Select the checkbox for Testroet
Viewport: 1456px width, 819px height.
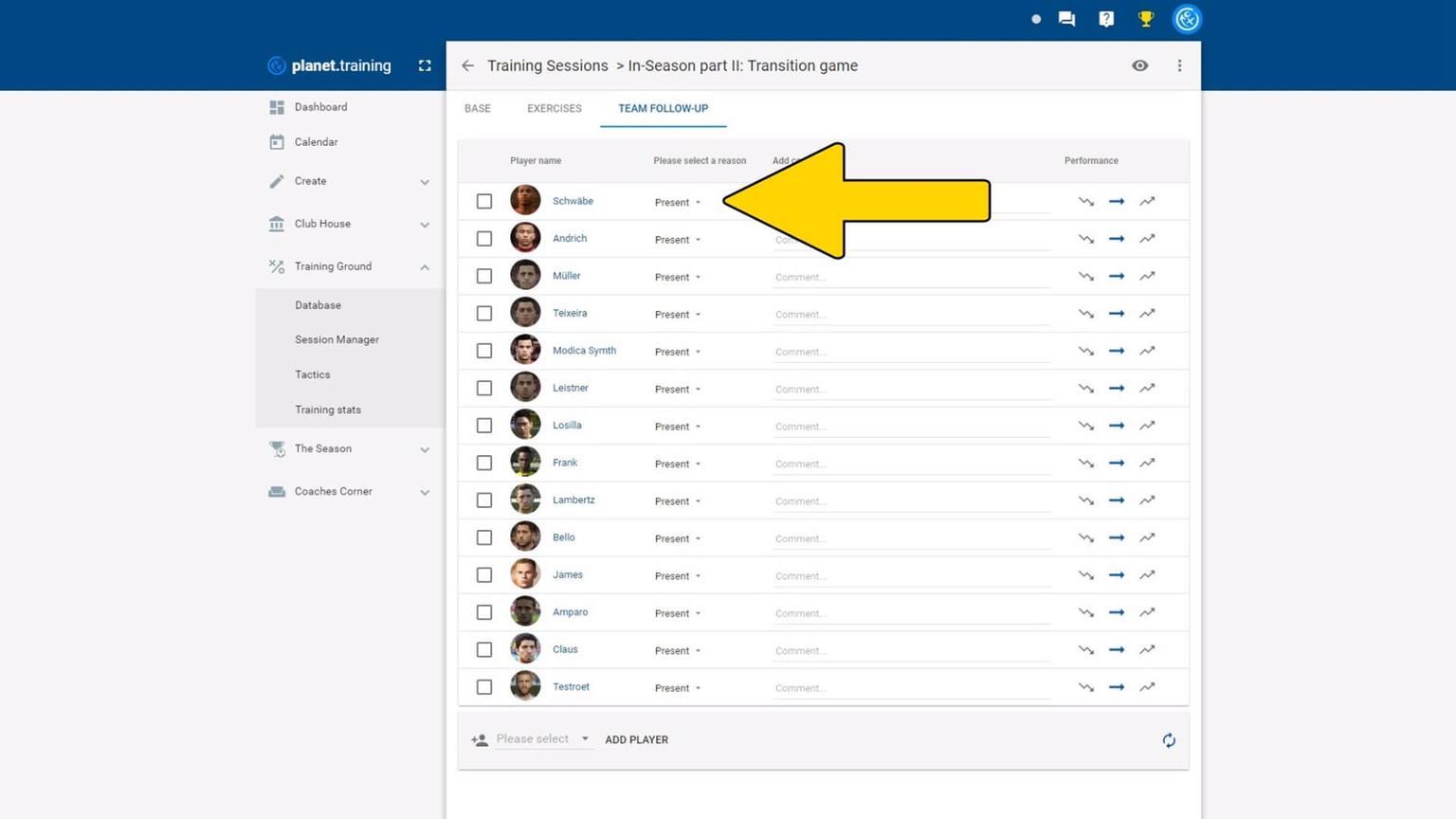click(484, 687)
